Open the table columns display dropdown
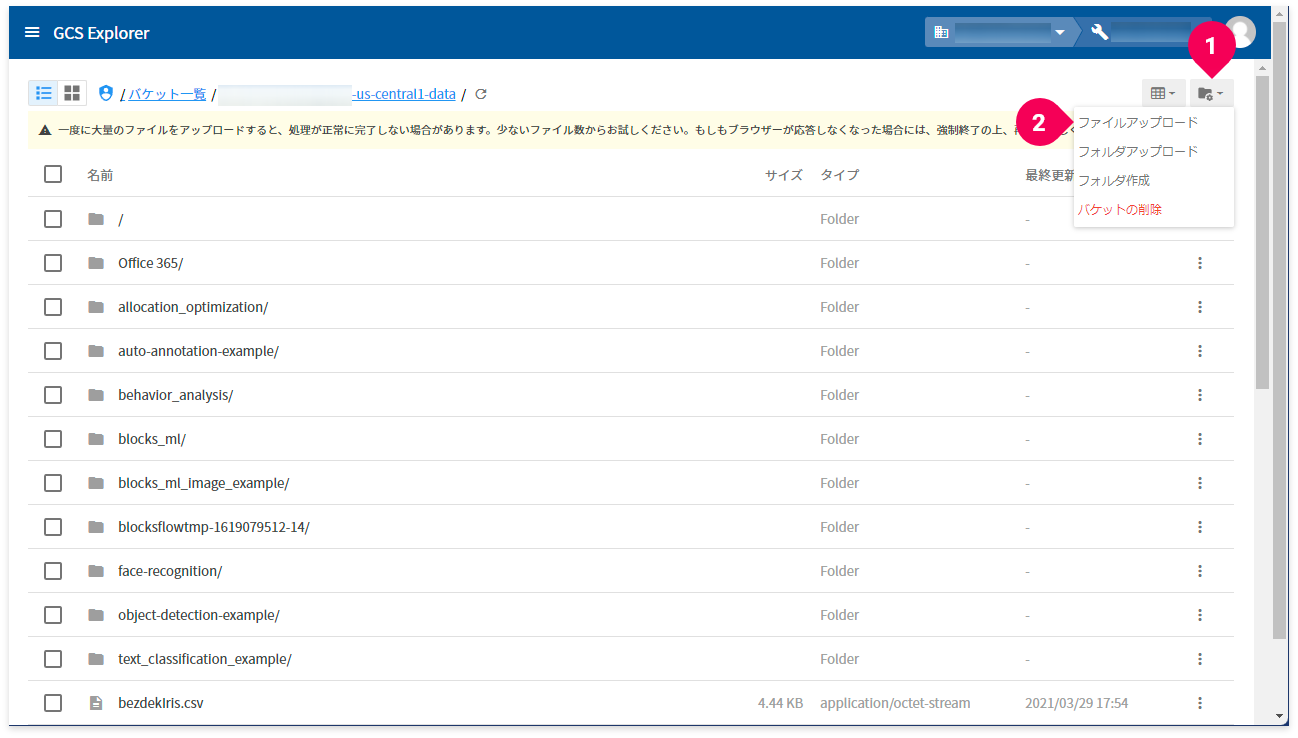1298x738 pixels. pos(1164,93)
